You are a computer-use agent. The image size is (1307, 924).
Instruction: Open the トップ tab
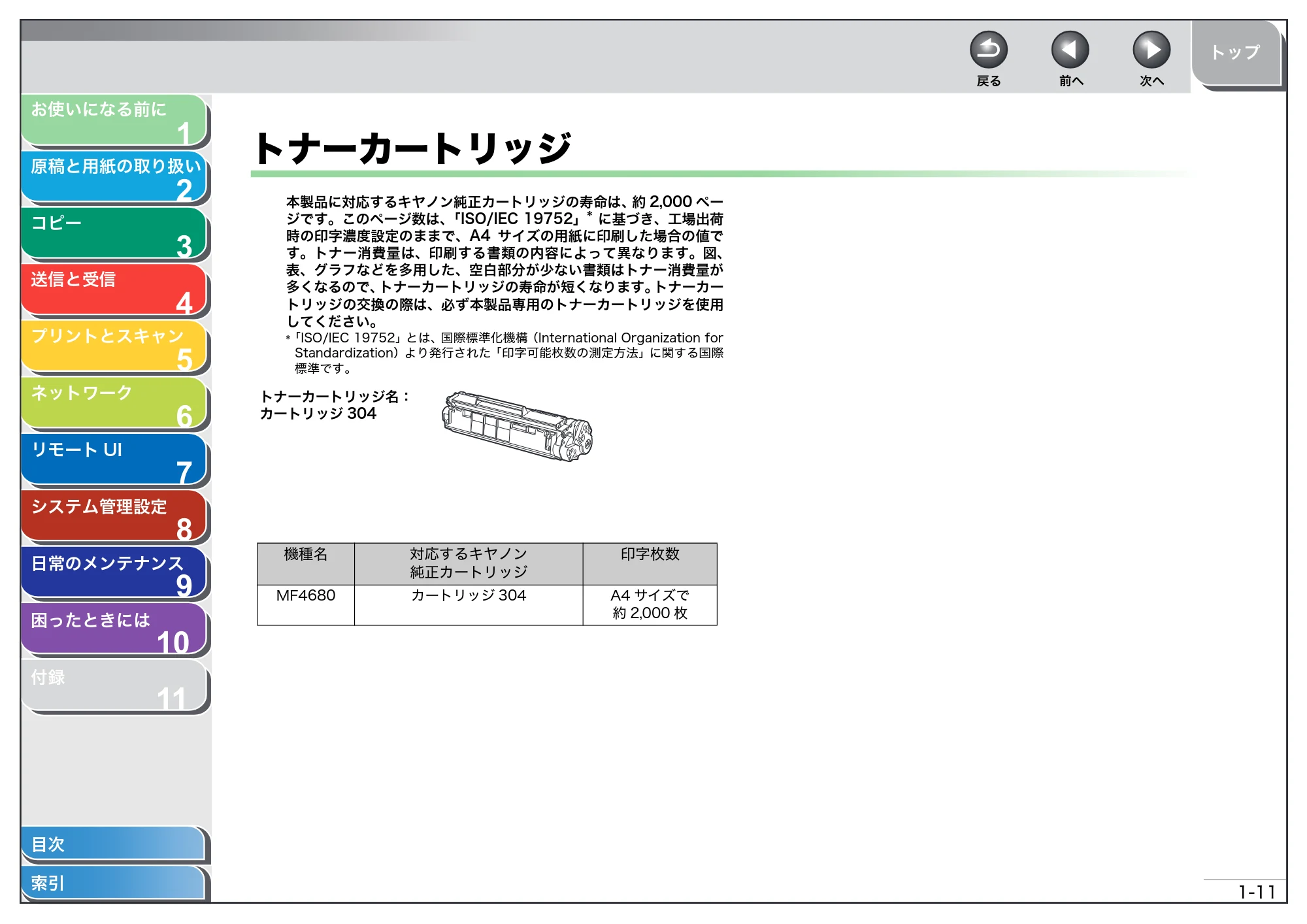1235,53
